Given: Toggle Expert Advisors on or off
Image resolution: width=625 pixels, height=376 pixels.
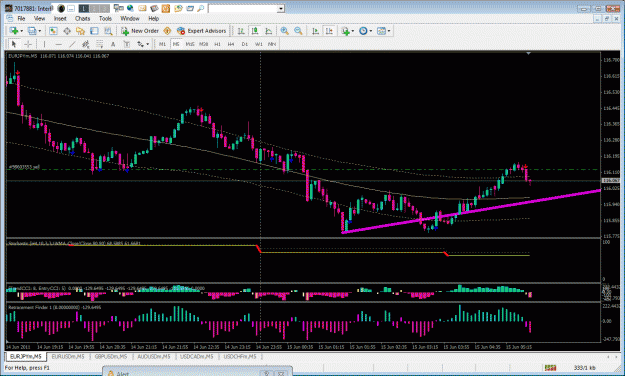Looking at the screenshot, I should tap(201, 31).
